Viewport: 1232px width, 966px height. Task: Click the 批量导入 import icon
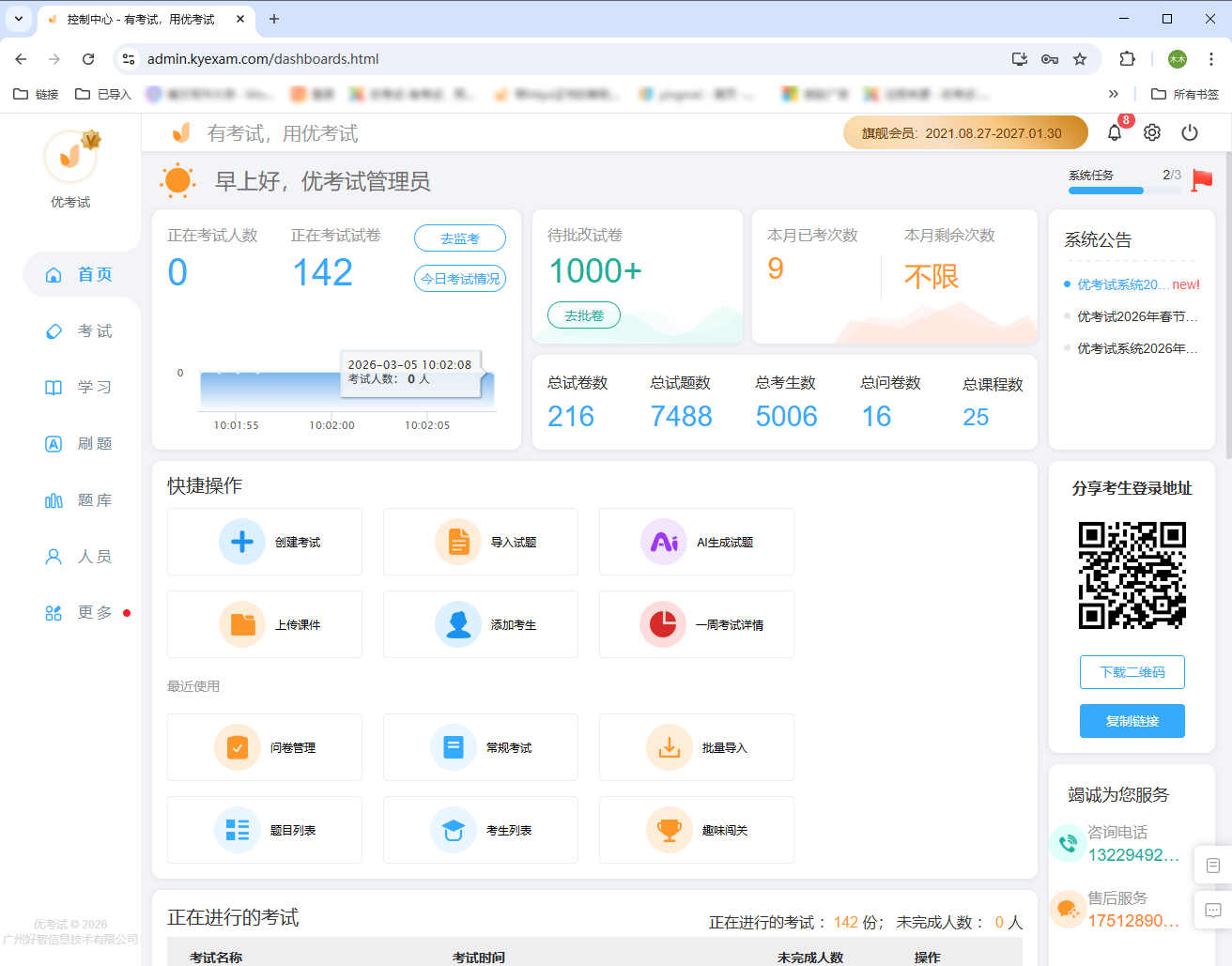coord(669,747)
